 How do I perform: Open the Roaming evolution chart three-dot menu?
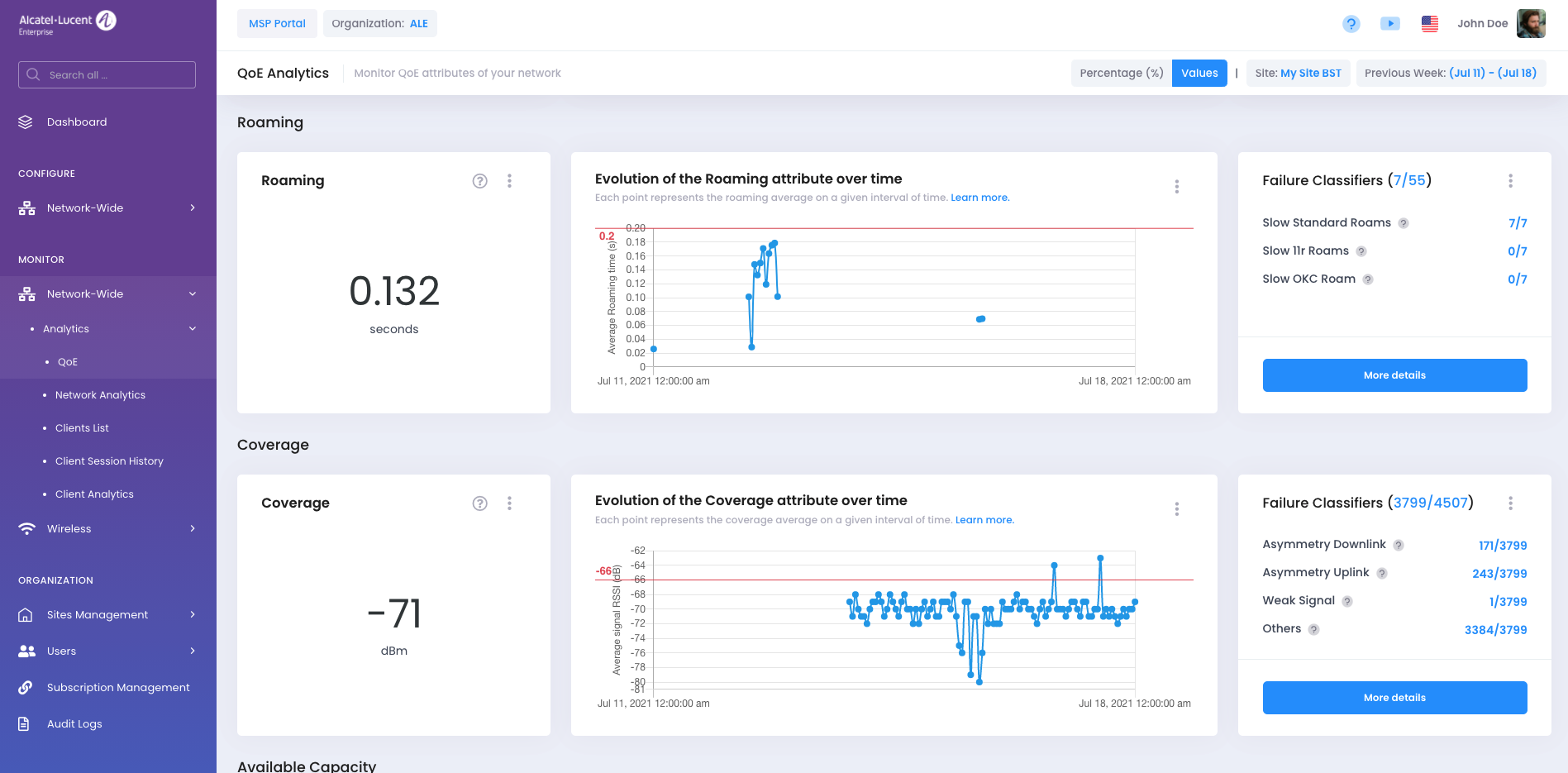click(x=1177, y=187)
